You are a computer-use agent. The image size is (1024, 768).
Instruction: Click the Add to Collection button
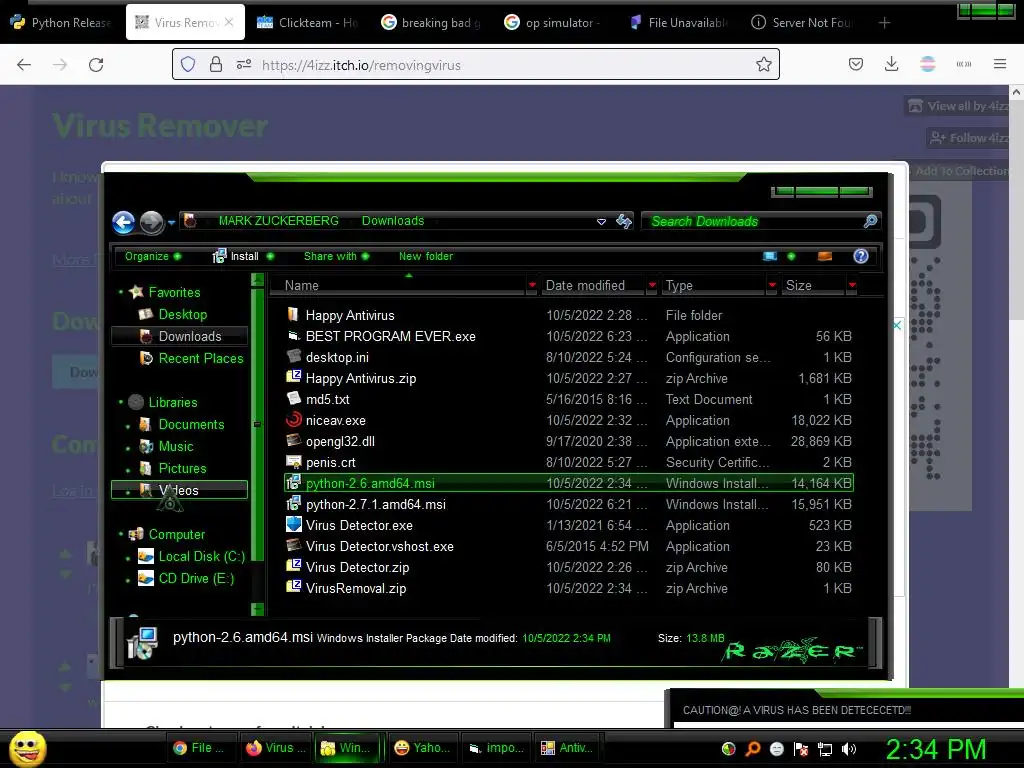tap(961, 170)
